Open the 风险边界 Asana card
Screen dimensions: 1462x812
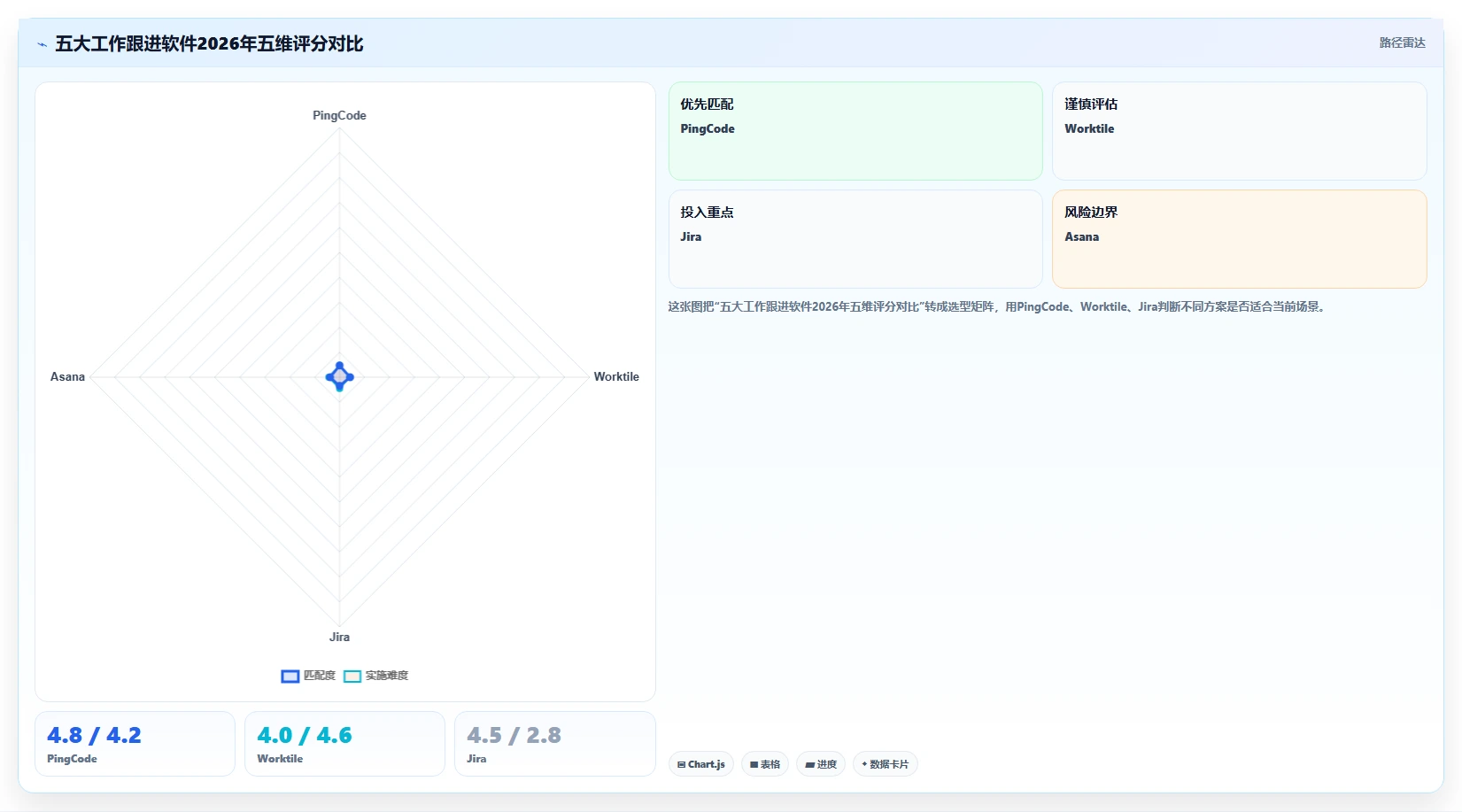1240,239
